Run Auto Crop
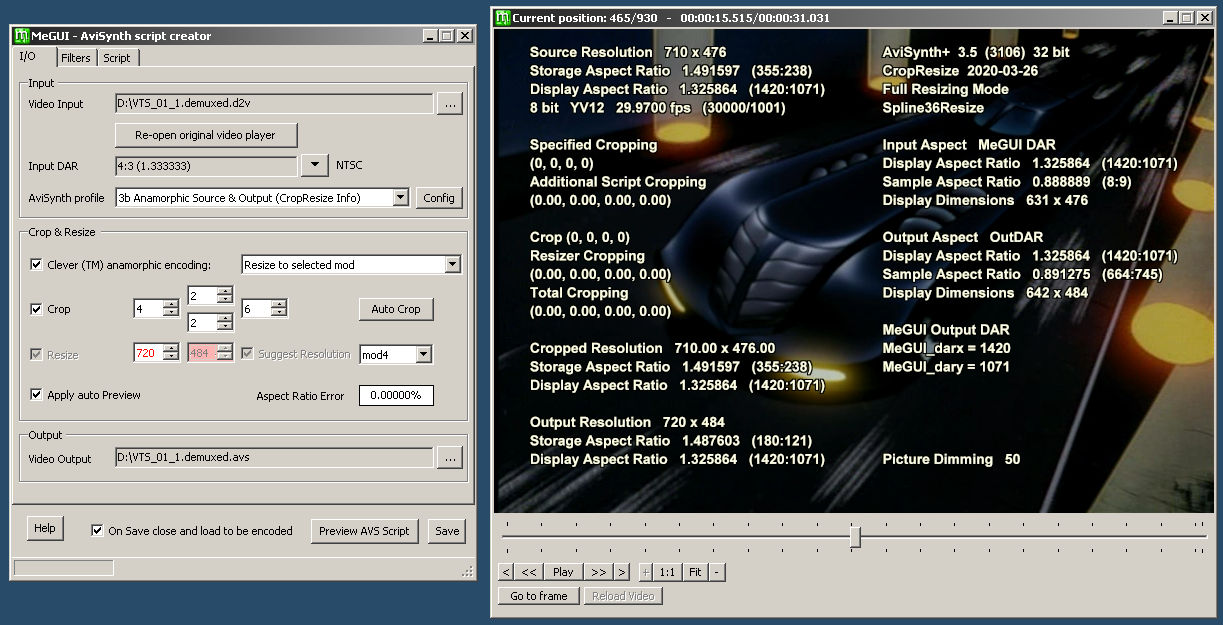 396,309
